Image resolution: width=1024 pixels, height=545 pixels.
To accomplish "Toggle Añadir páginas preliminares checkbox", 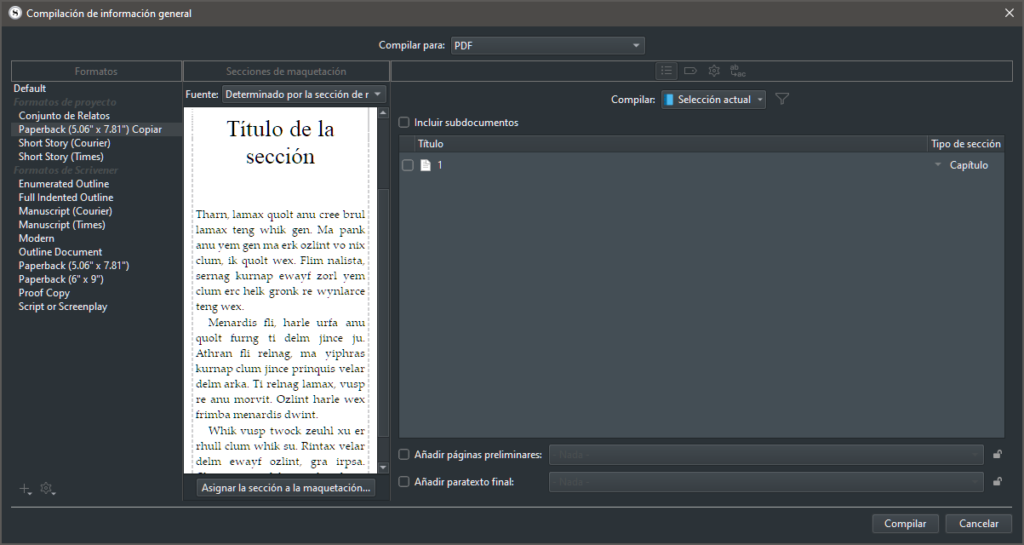I will coord(404,454).
